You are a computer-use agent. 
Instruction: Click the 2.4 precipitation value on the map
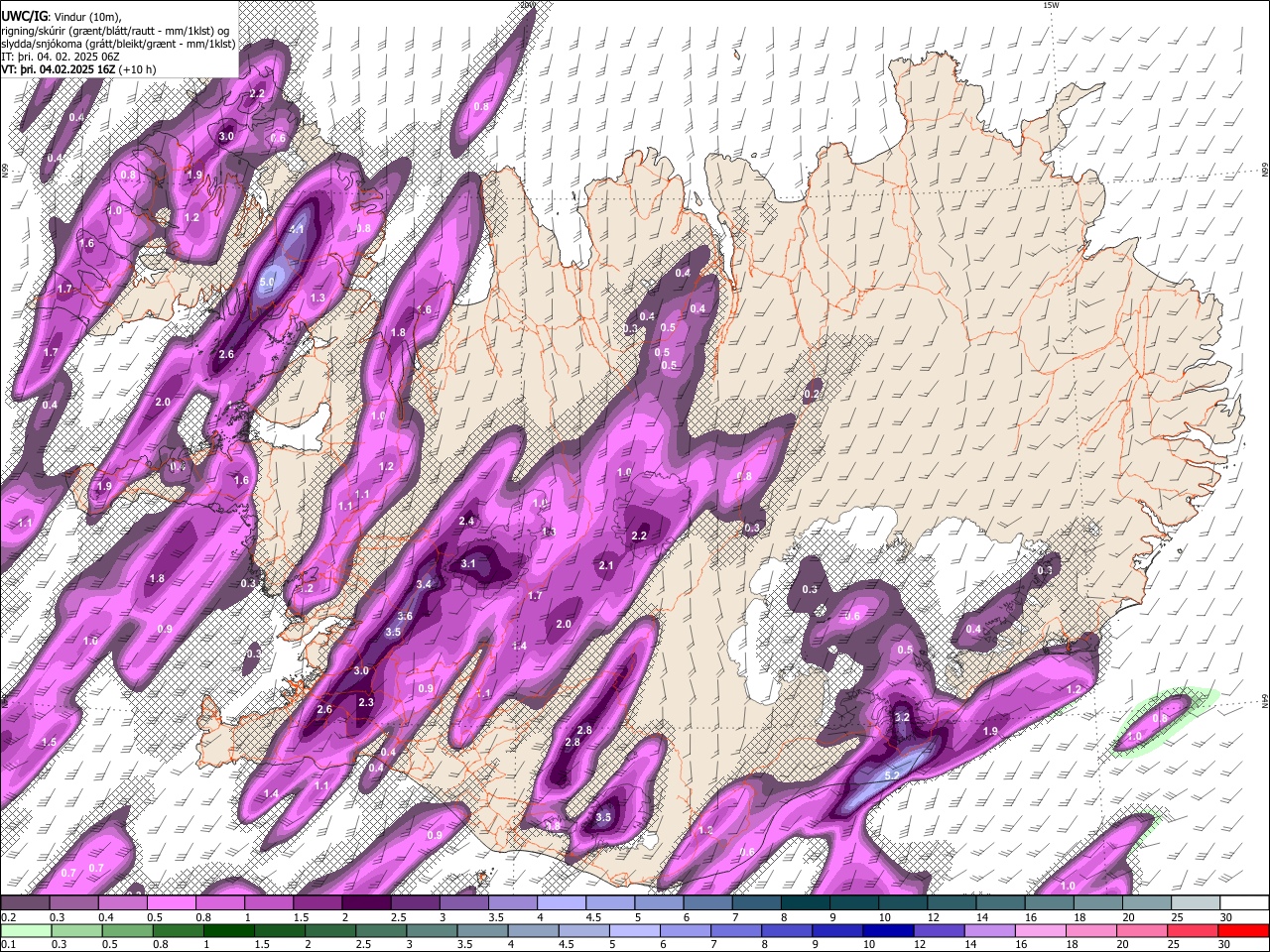coord(466,521)
